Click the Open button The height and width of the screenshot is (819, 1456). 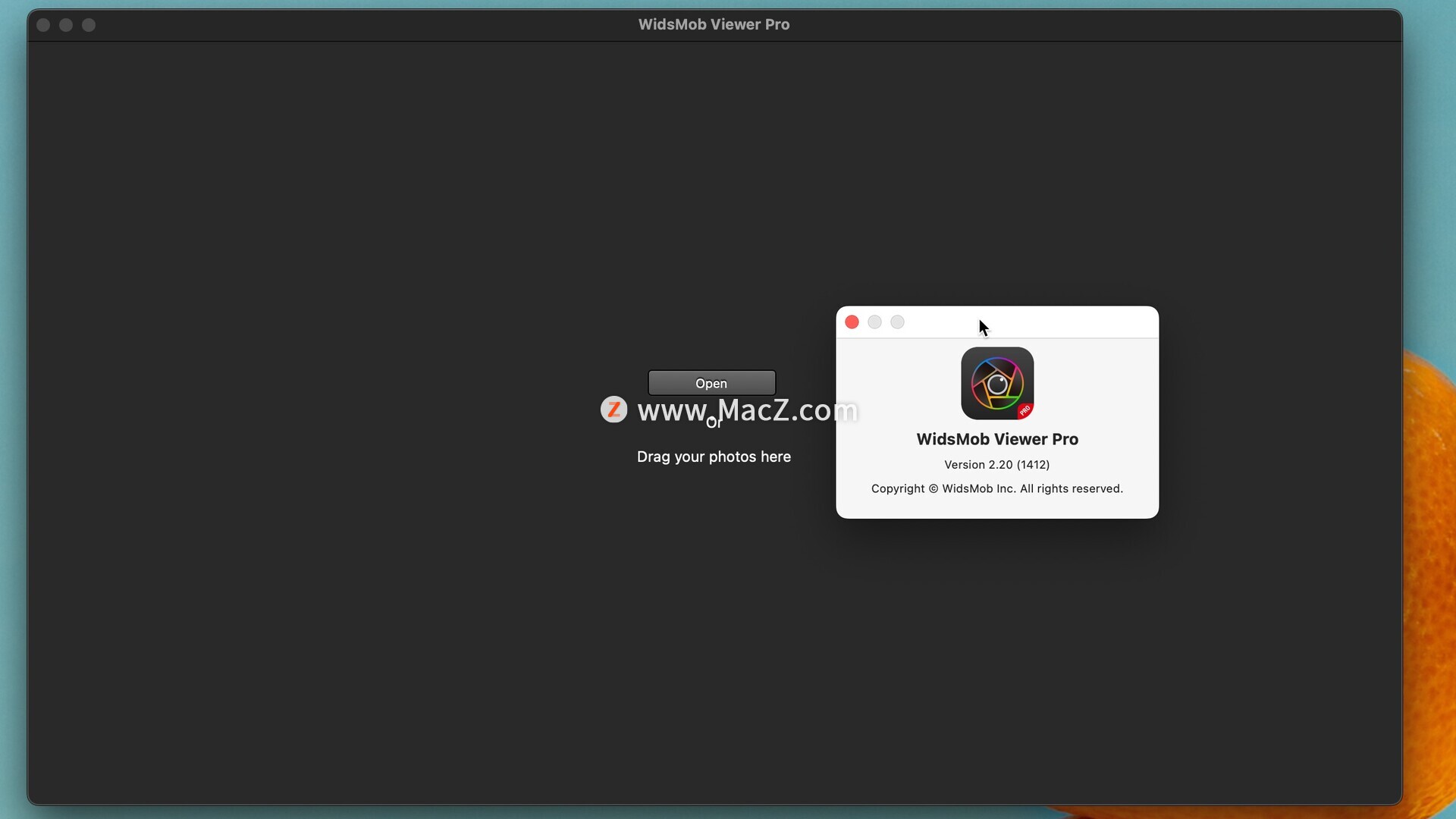coord(711,383)
